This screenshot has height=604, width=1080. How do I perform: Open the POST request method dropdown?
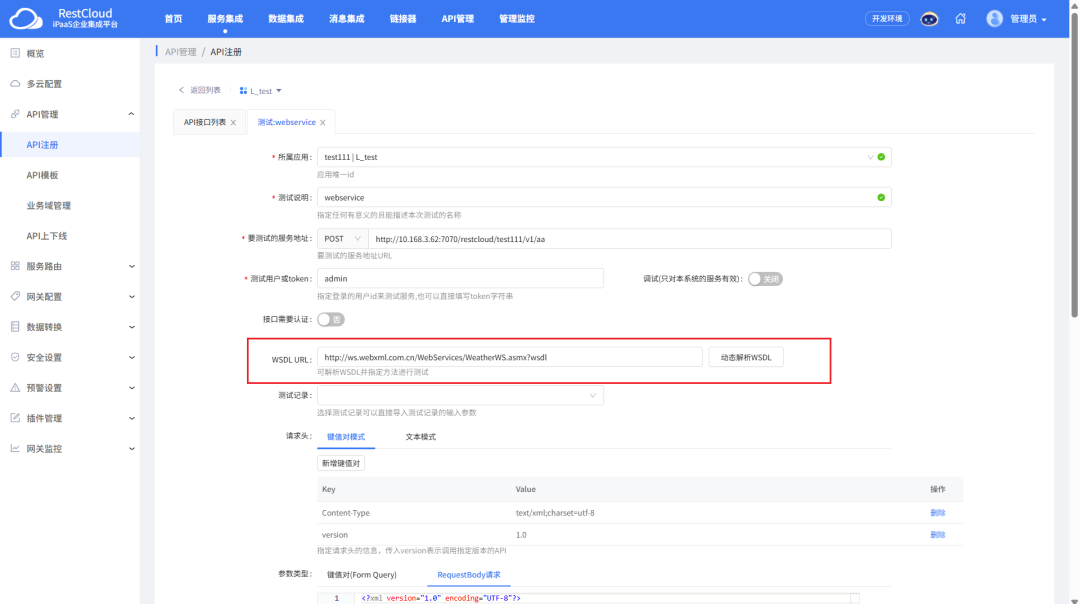pos(342,239)
